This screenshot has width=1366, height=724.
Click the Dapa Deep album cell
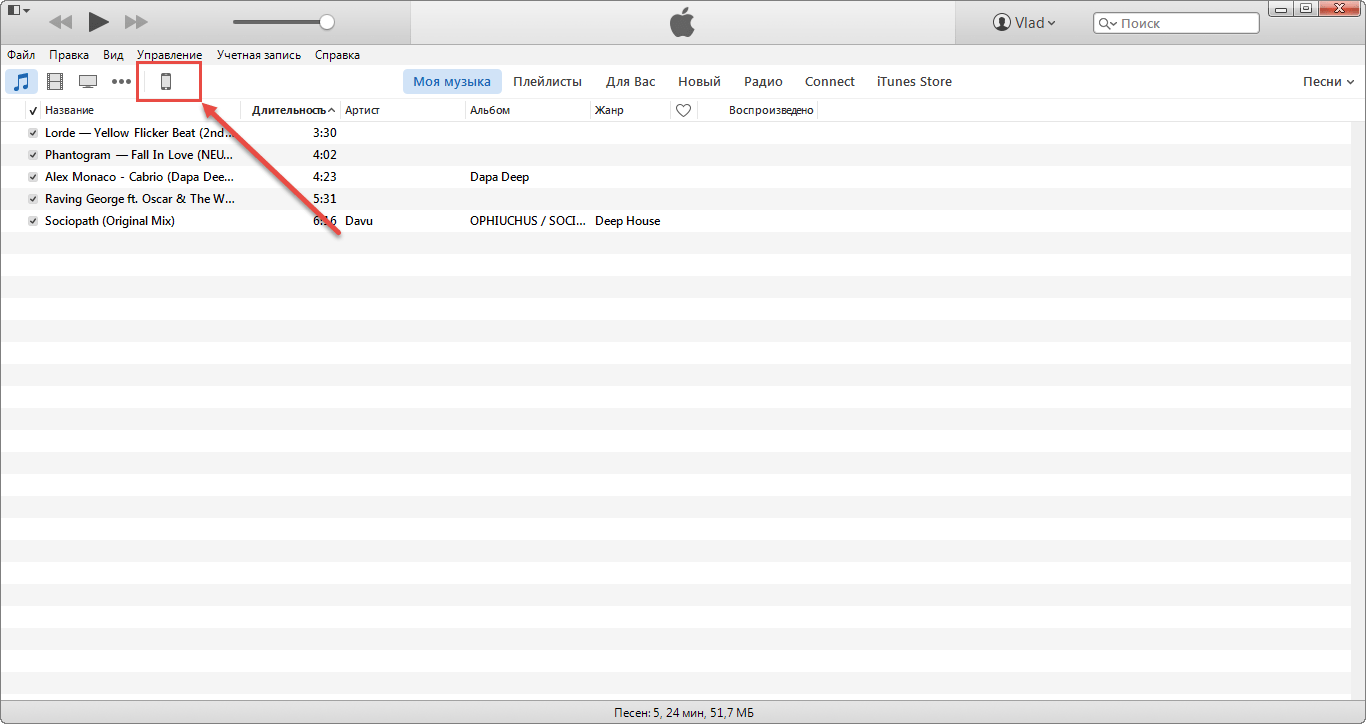coord(499,177)
